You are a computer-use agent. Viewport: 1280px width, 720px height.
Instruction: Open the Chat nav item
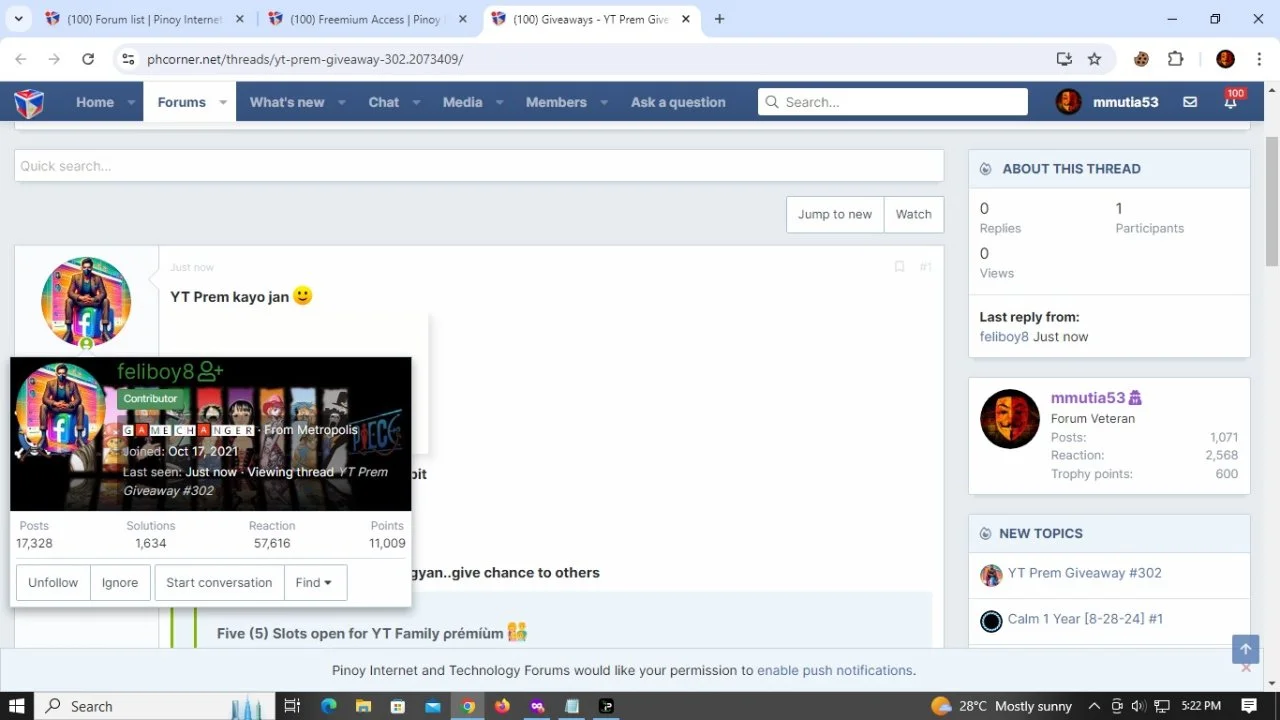384,102
